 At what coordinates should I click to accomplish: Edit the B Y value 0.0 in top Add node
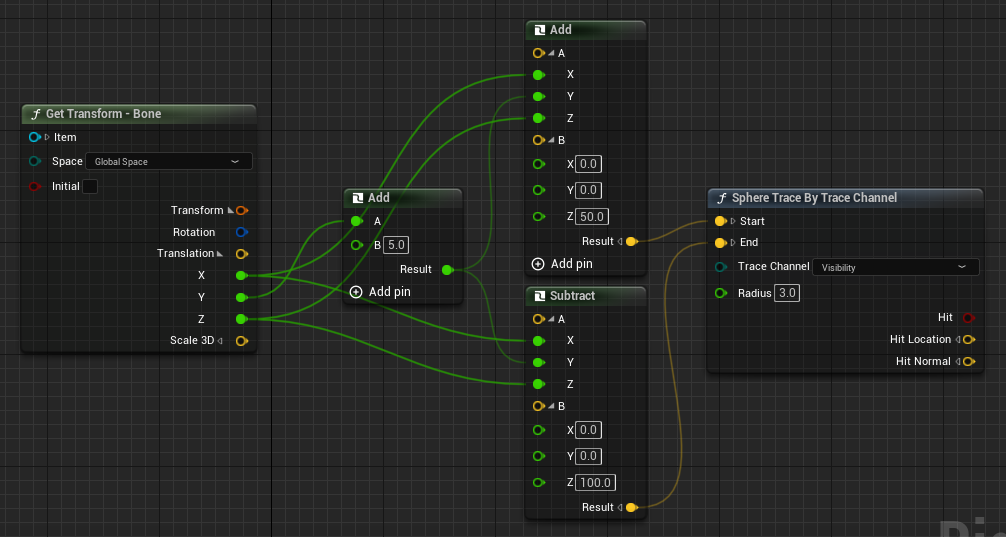pos(588,191)
